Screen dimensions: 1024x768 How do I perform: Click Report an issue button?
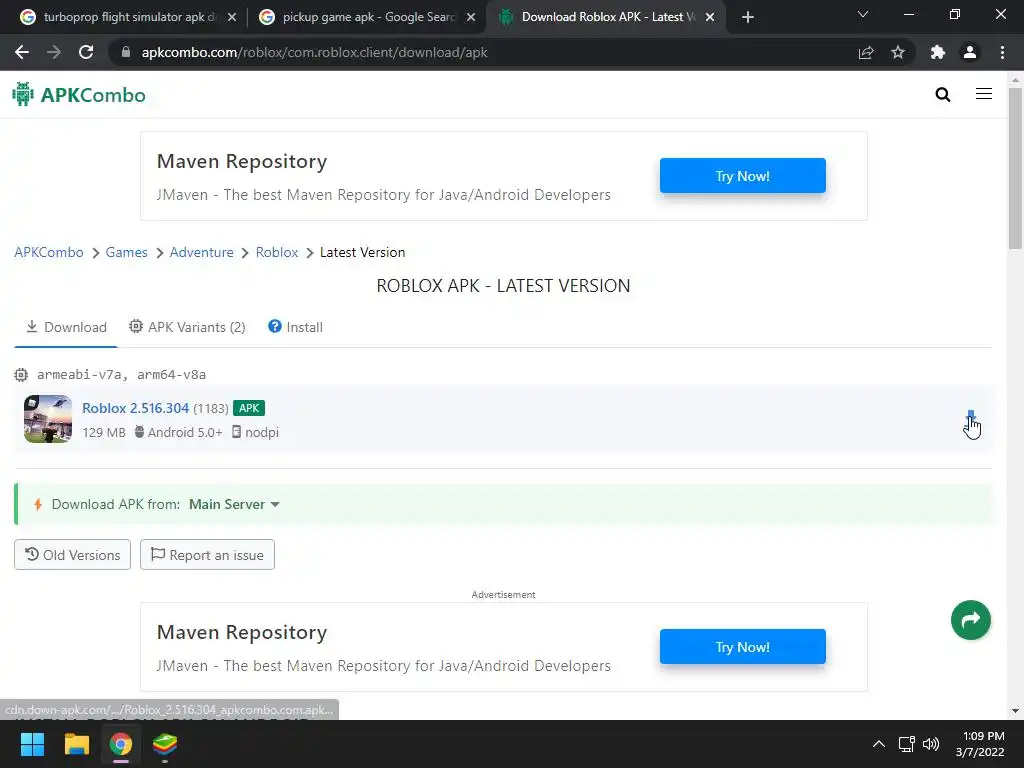pyautogui.click(x=207, y=554)
